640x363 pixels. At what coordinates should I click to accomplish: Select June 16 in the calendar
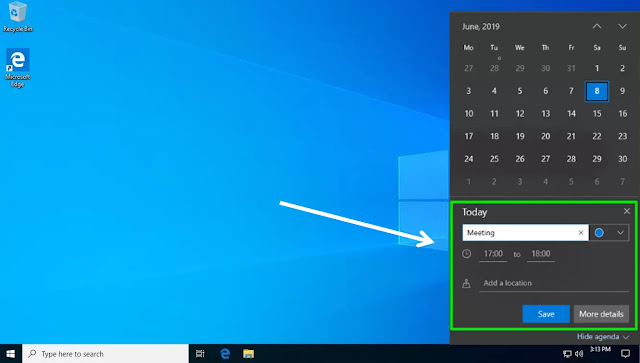coord(622,114)
